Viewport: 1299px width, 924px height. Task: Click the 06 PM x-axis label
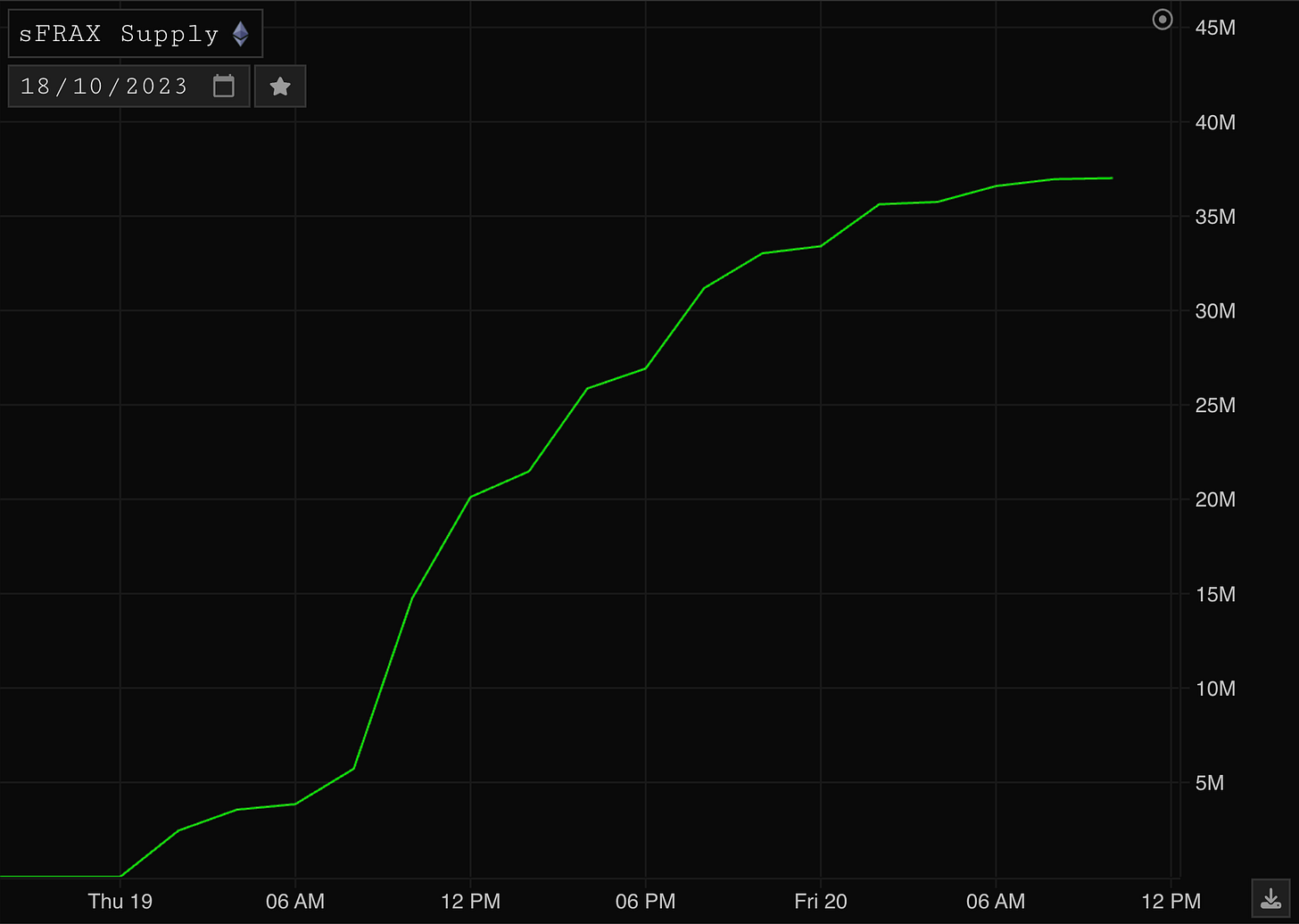coord(645,901)
